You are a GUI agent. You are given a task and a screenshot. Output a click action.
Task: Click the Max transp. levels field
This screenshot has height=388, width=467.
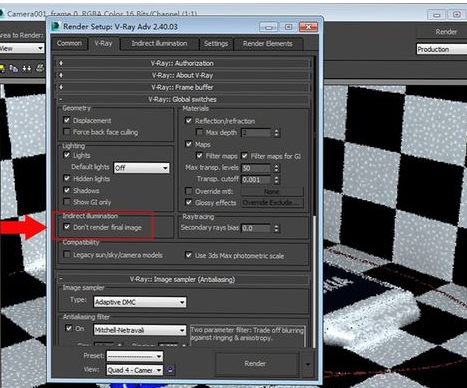256,168
